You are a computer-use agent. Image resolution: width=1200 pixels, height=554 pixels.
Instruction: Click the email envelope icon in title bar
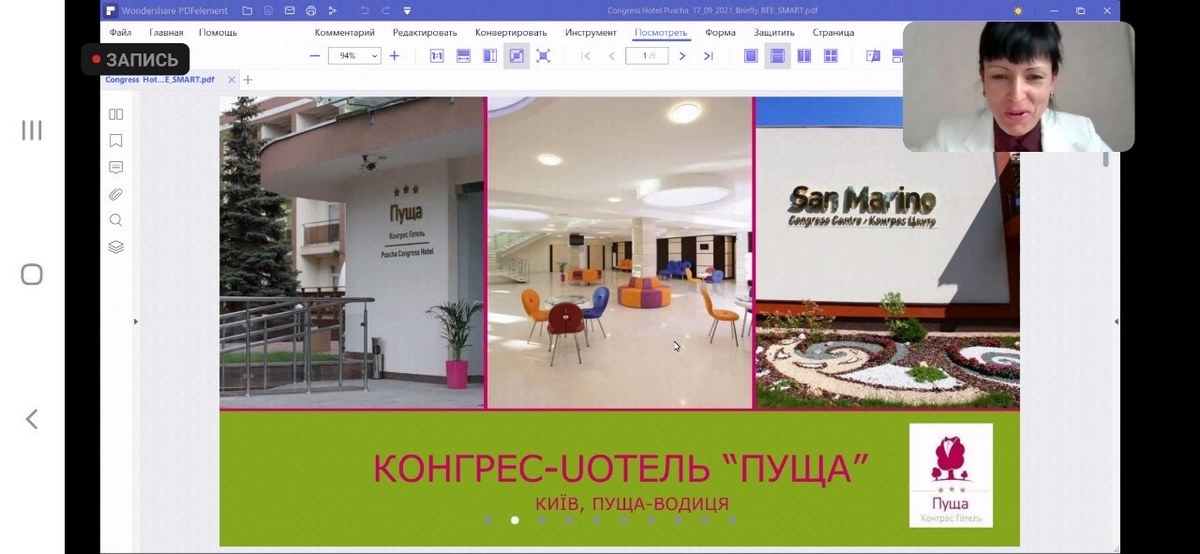tap(290, 11)
